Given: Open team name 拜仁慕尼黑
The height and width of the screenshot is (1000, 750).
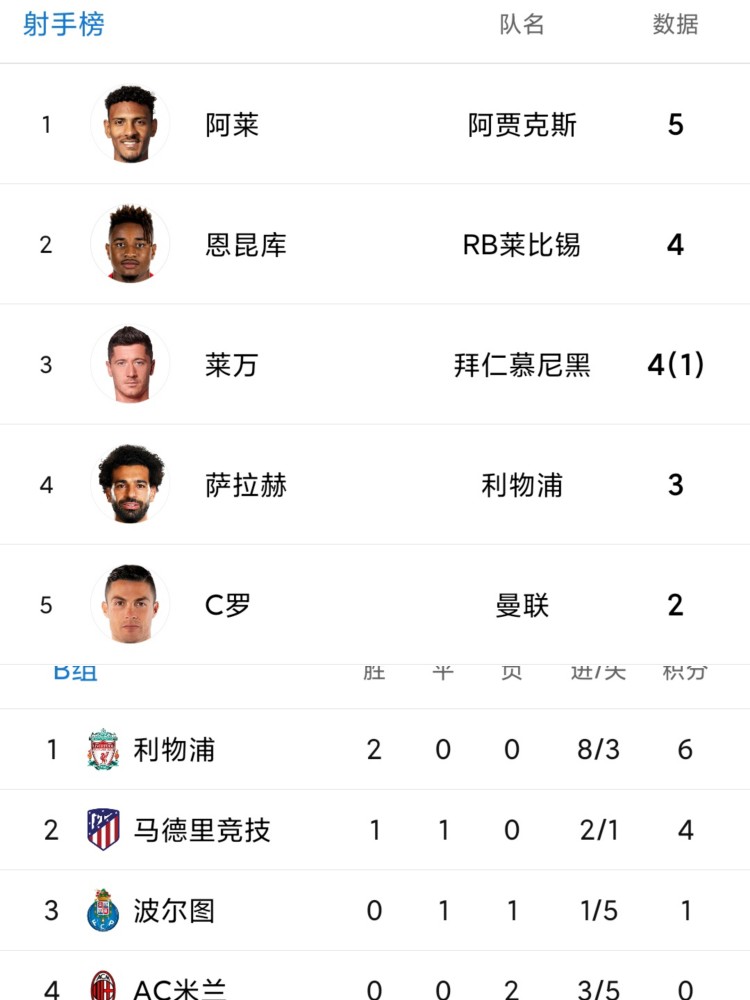Looking at the screenshot, I should pyautogui.click(x=522, y=365).
